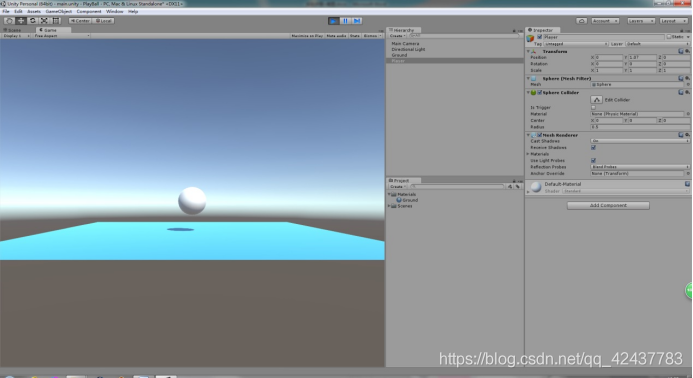Open the File menu

pos(6,11)
